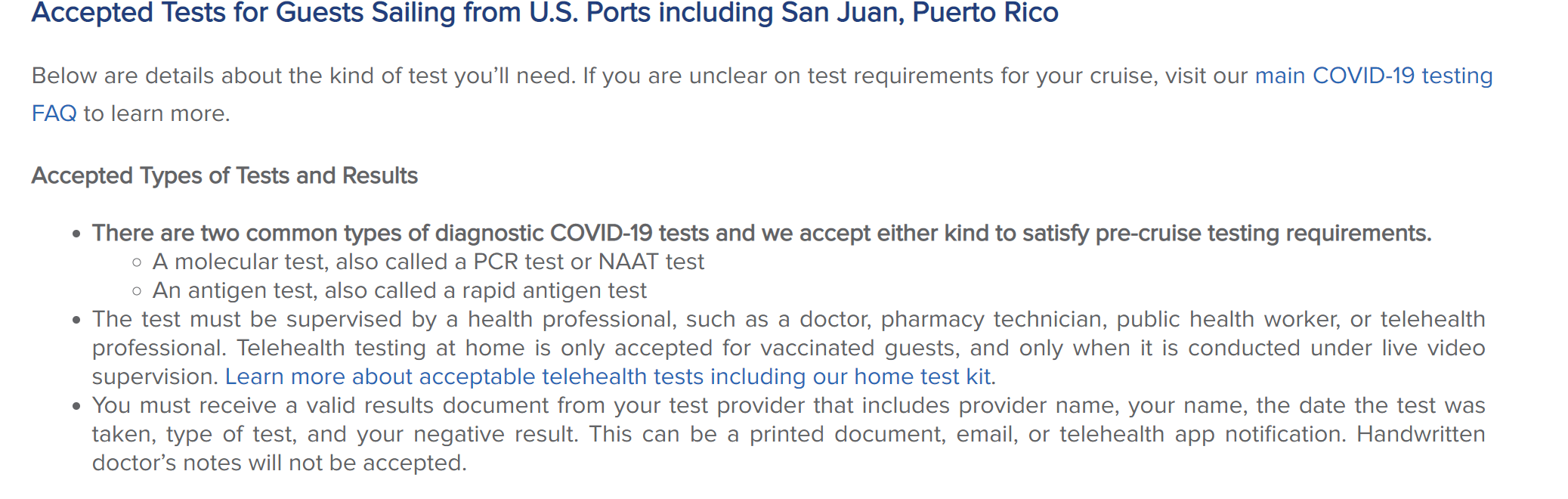Click the molecular test PCR or NAAT line
This screenshot has height=499, width=1568.
coord(428,262)
